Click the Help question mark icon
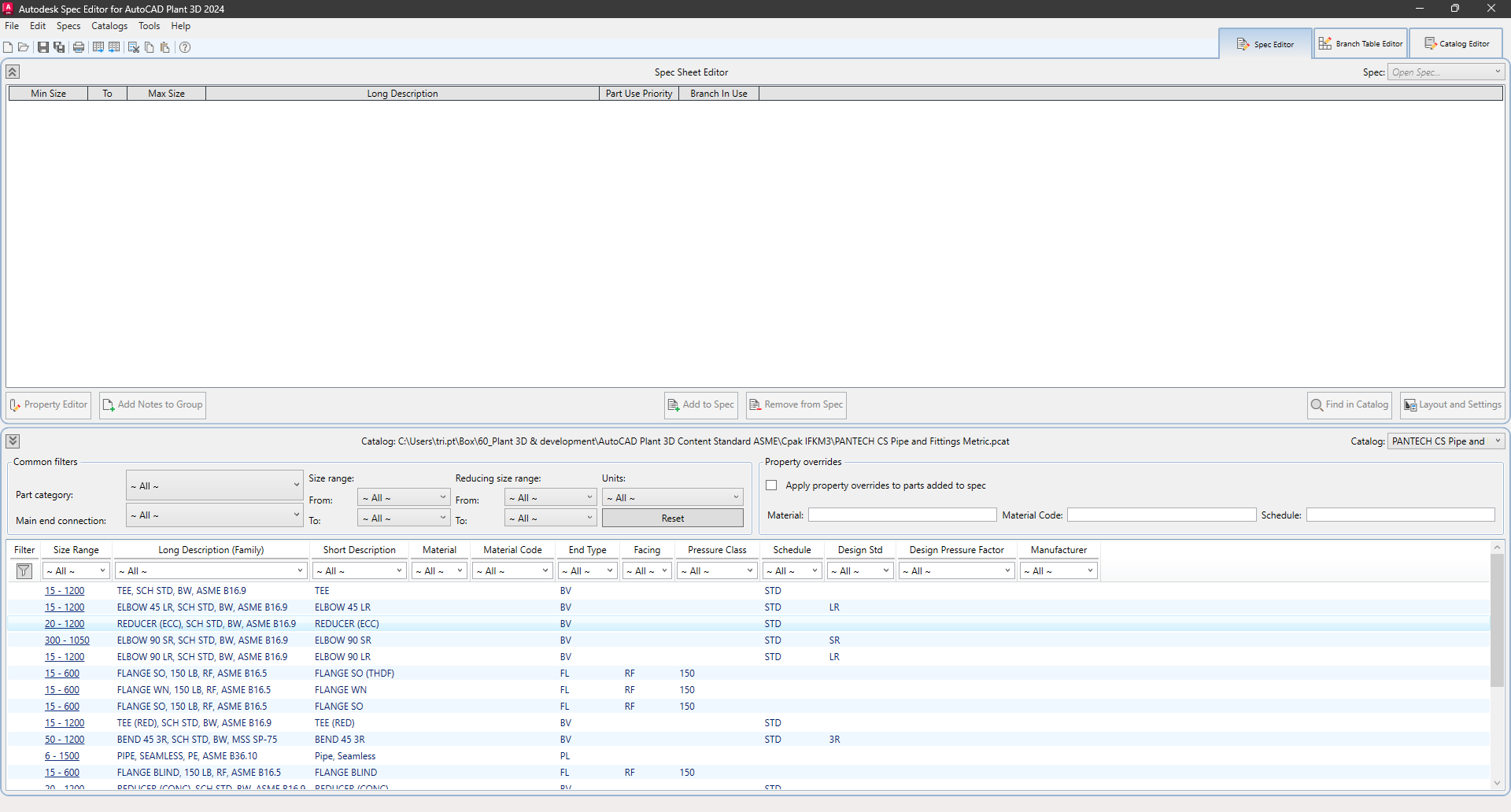This screenshot has height=812, width=1511. point(185,47)
